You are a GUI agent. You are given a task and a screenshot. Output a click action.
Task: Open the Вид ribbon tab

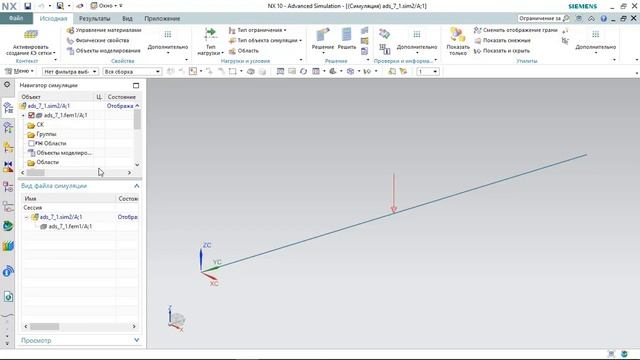[127, 19]
